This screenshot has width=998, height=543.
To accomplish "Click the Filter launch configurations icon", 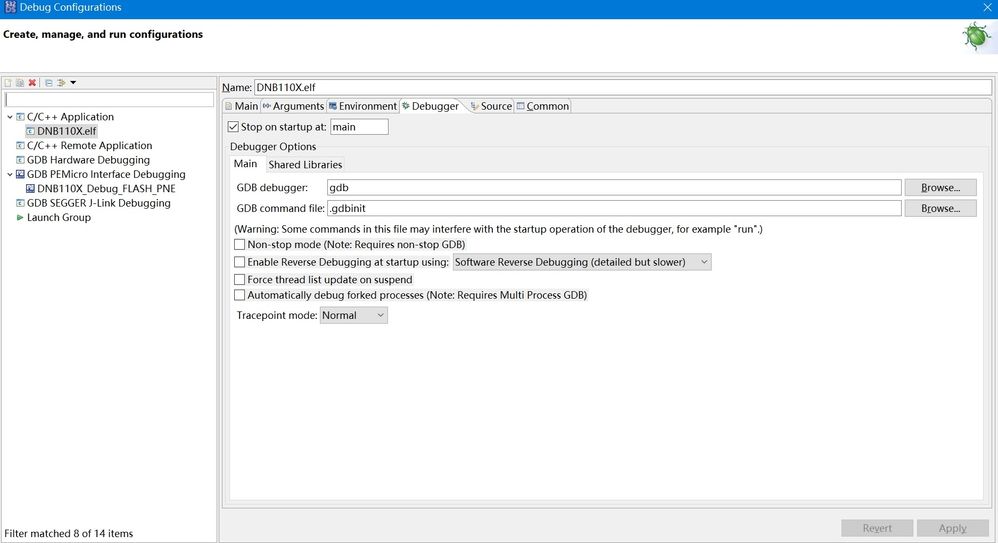I will 61,83.
